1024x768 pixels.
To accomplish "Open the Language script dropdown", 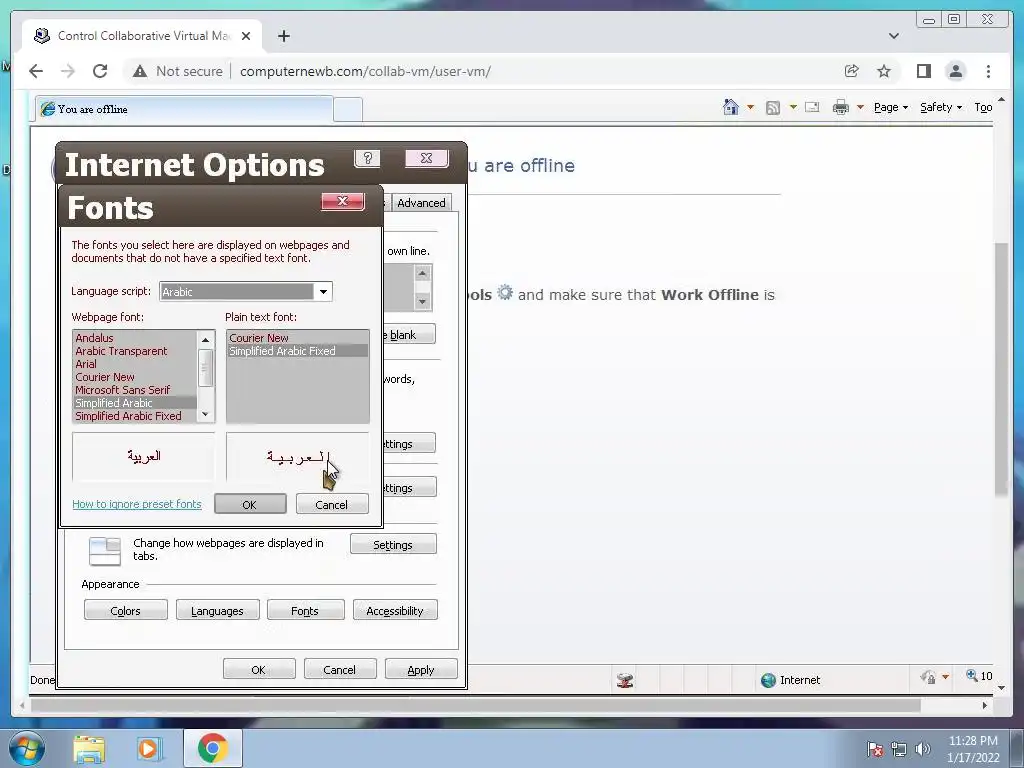I will click(x=323, y=292).
